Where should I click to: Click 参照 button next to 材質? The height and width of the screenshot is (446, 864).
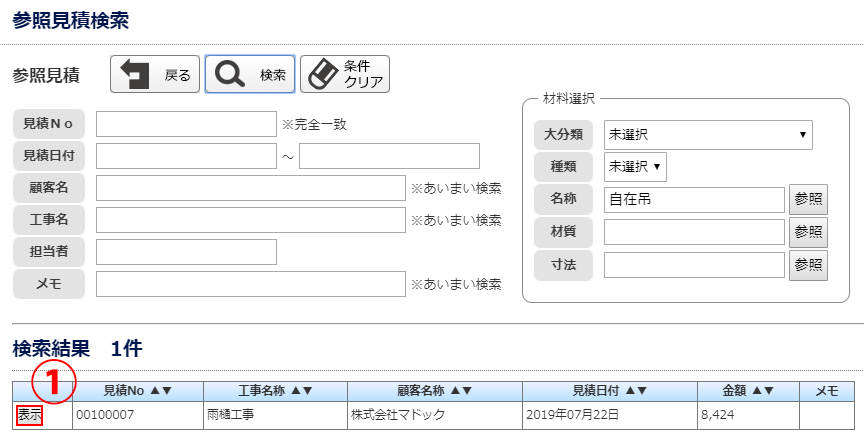tap(808, 232)
